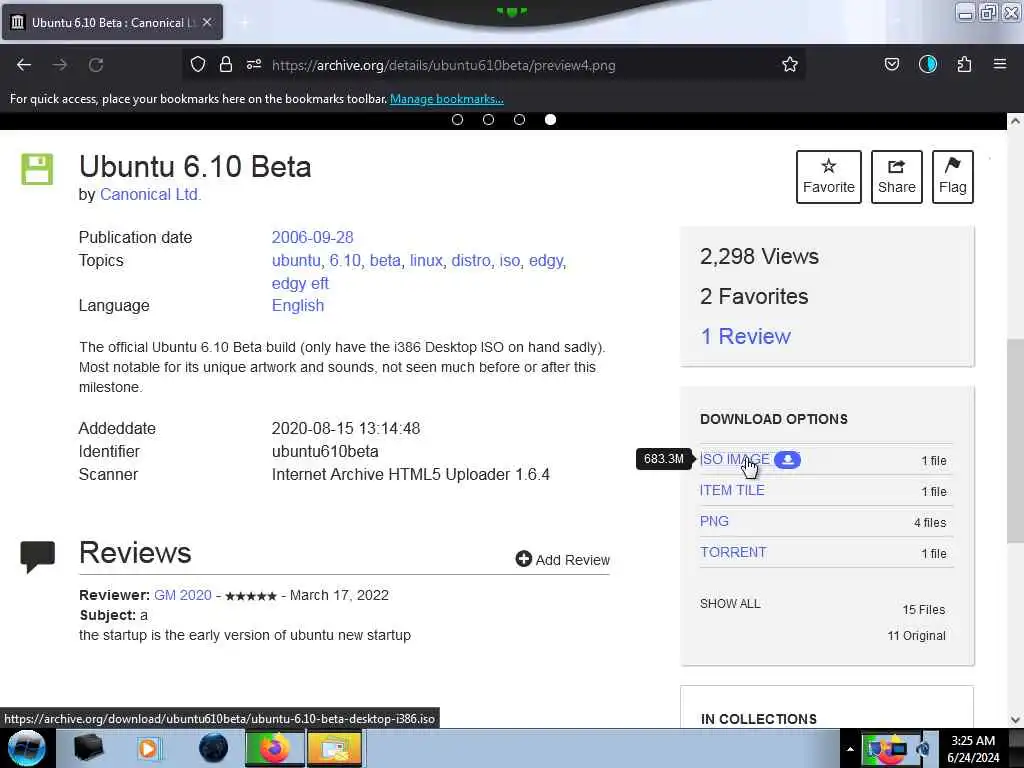Open the distro topic link
The image size is (1024, 768).
[x=471, y=260]
